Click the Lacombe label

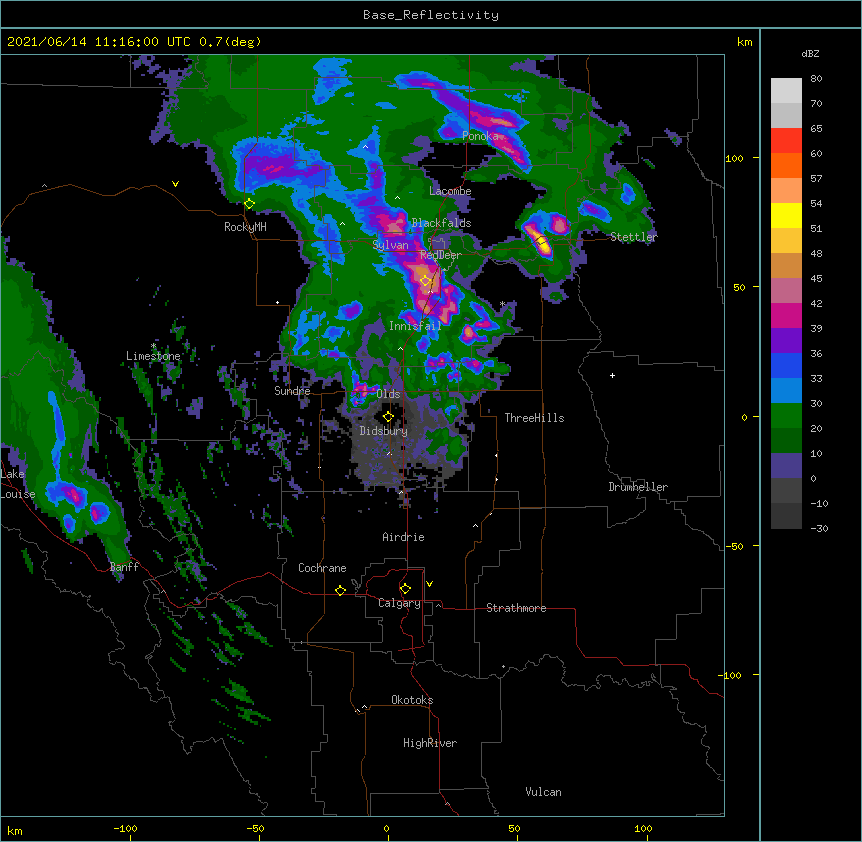pos(450,191)
